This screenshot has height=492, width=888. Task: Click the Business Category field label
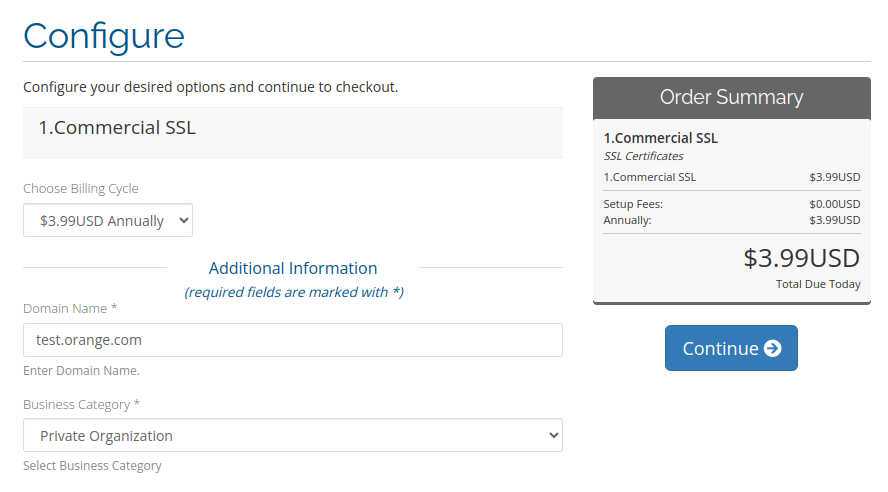pos(82,405)
